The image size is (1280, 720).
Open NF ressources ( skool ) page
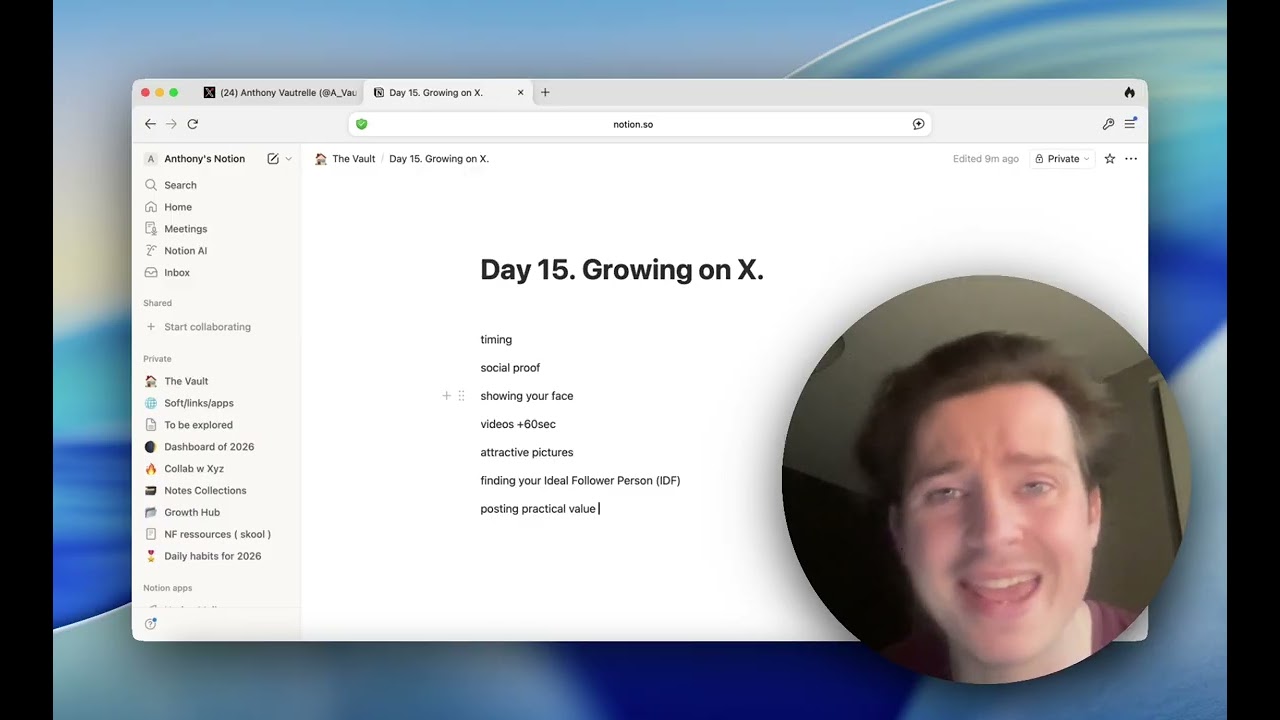pyautogui.click(x=217, y=534)
